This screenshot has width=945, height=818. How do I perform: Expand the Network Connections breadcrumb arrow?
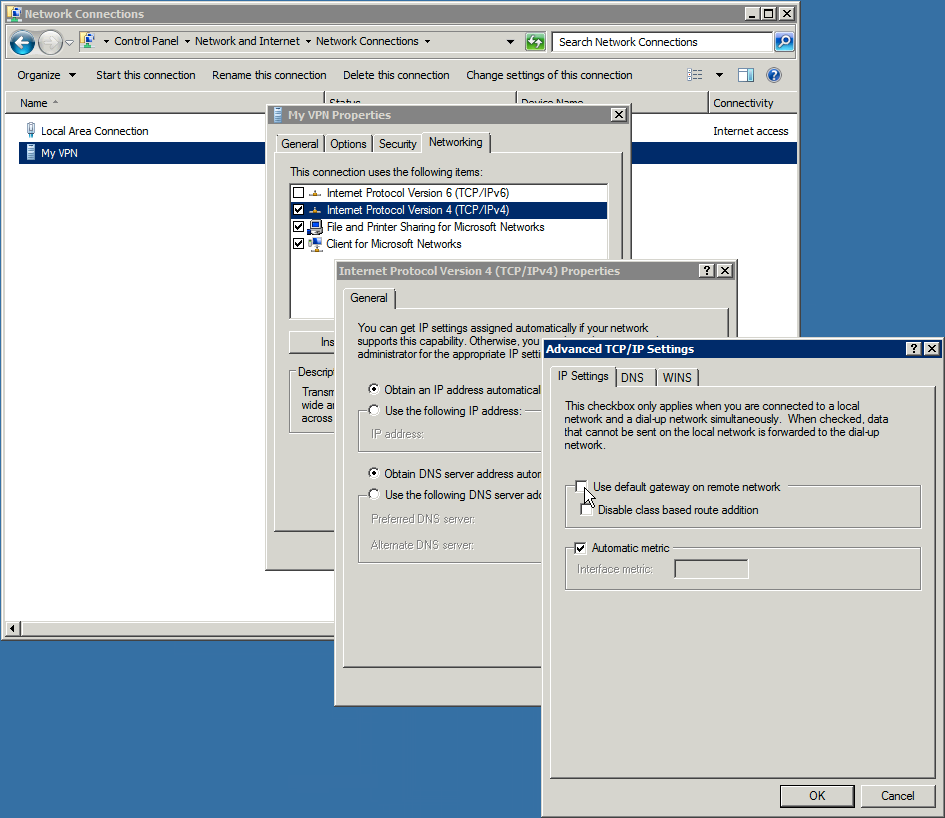[427, 41]
